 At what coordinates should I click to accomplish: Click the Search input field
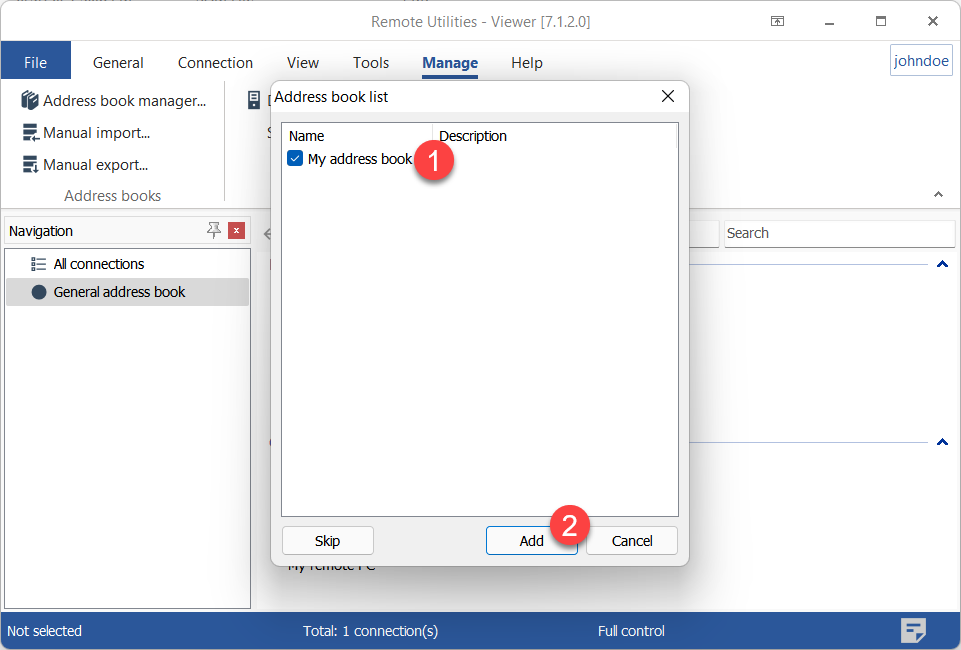pos(838,233)
